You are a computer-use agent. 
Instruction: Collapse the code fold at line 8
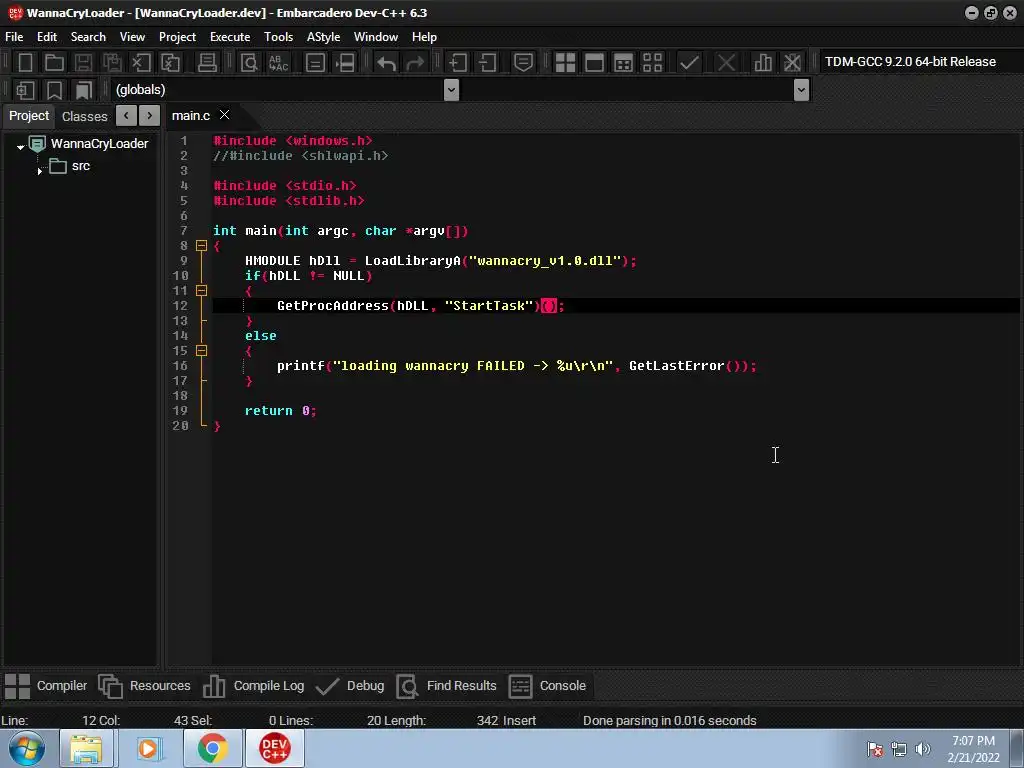pyautogui.click(x=201, y=246)
